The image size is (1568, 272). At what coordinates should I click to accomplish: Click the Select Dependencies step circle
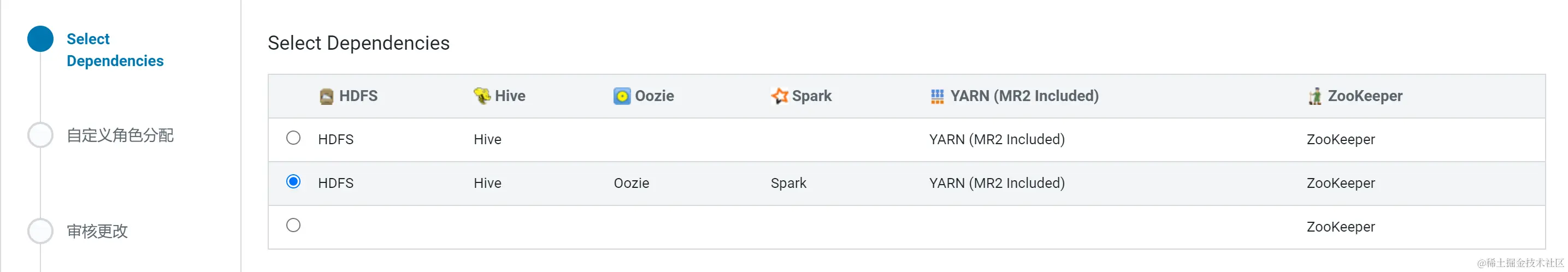(40, 39)
